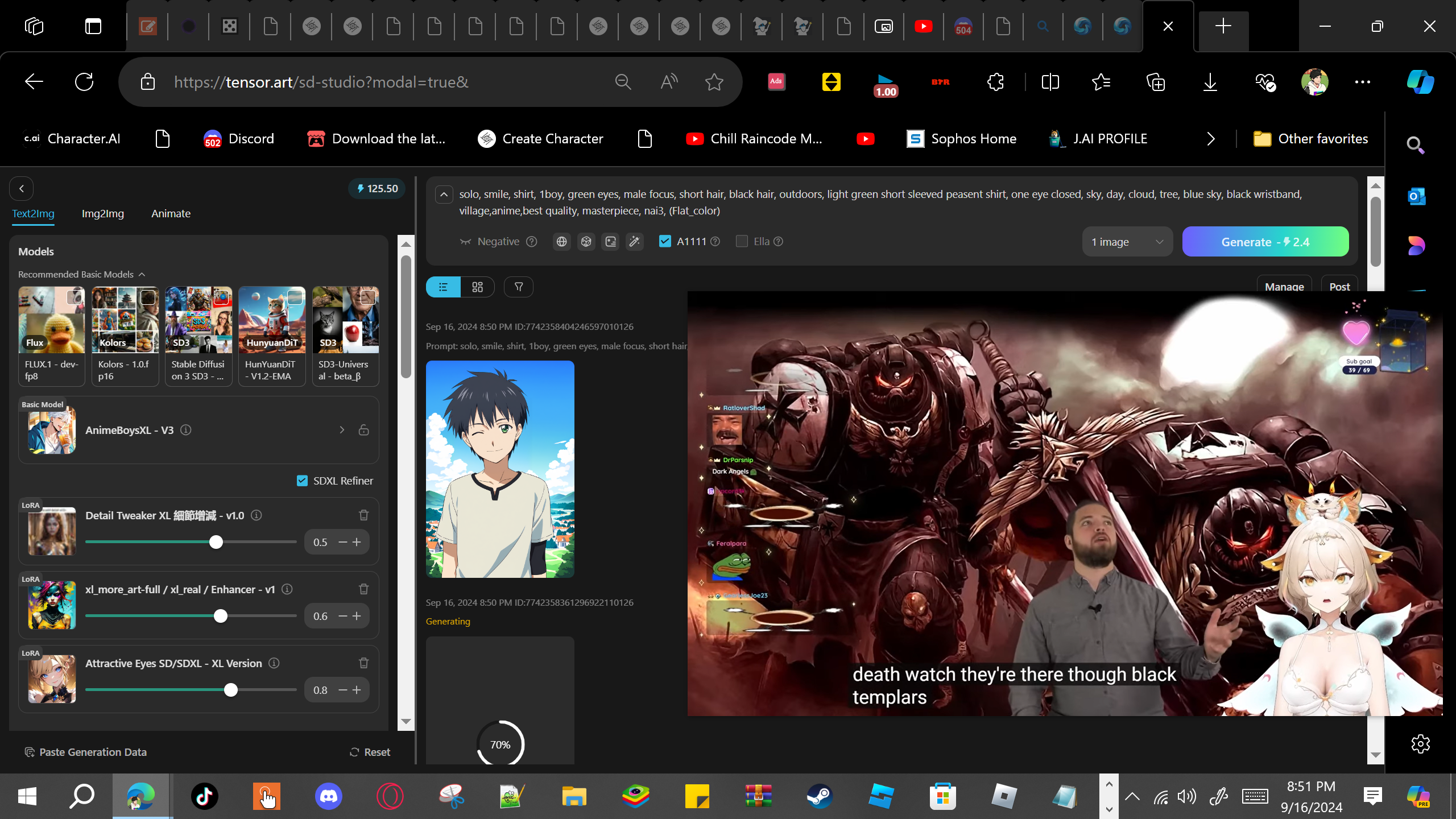This screenshot has width=1456, height=819.
Task: Disable the SDXL Refiner checkbox
Action: pos(302,481)
